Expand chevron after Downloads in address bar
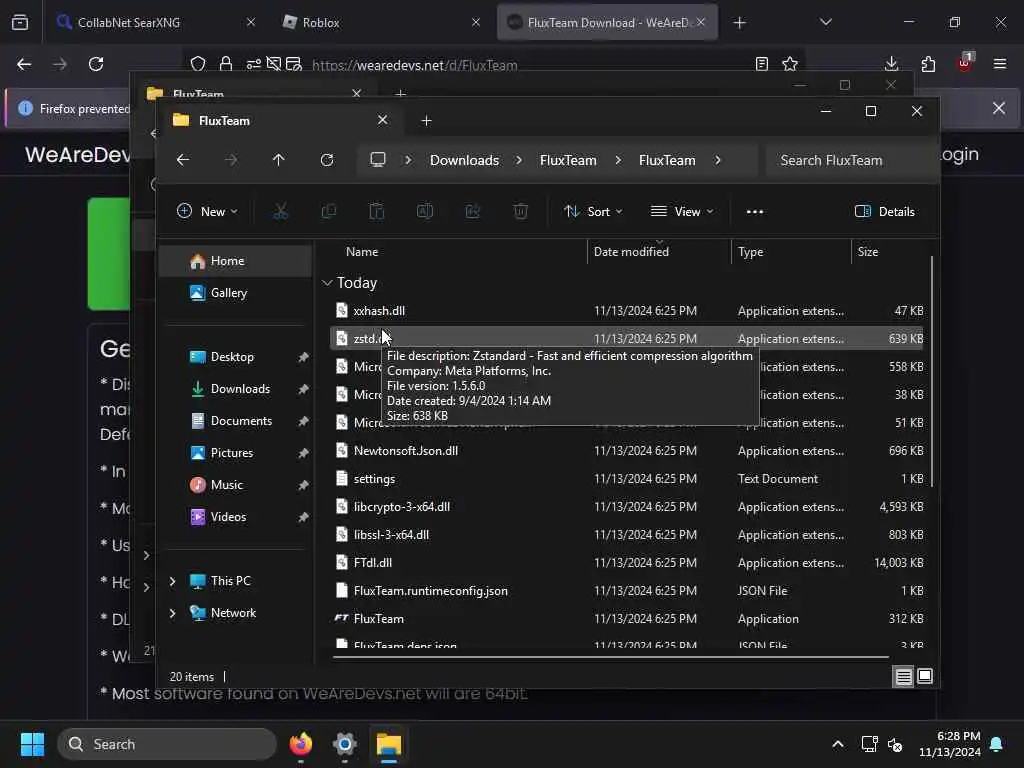Image resolution: width=1024 pixels, height=768 pixels. [x=519, y=160]
